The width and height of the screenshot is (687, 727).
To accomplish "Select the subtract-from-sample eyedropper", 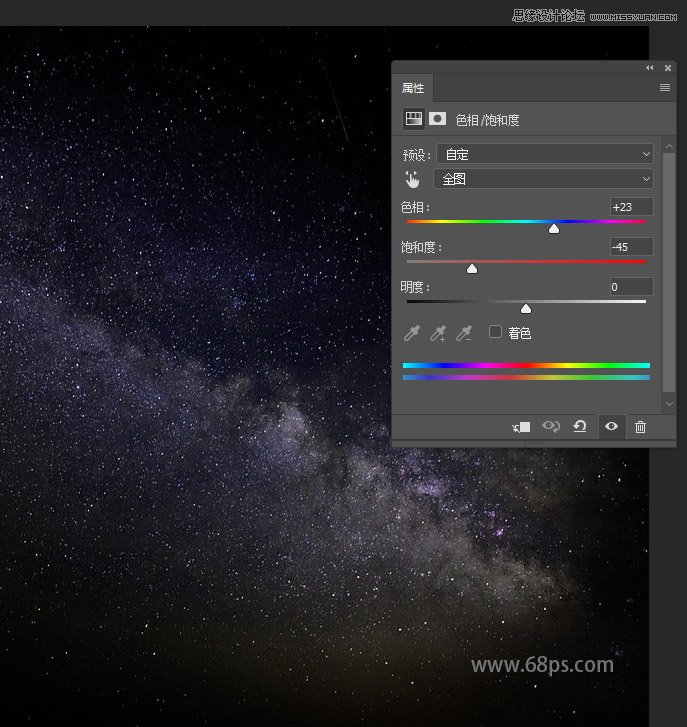I will [464, 333].
